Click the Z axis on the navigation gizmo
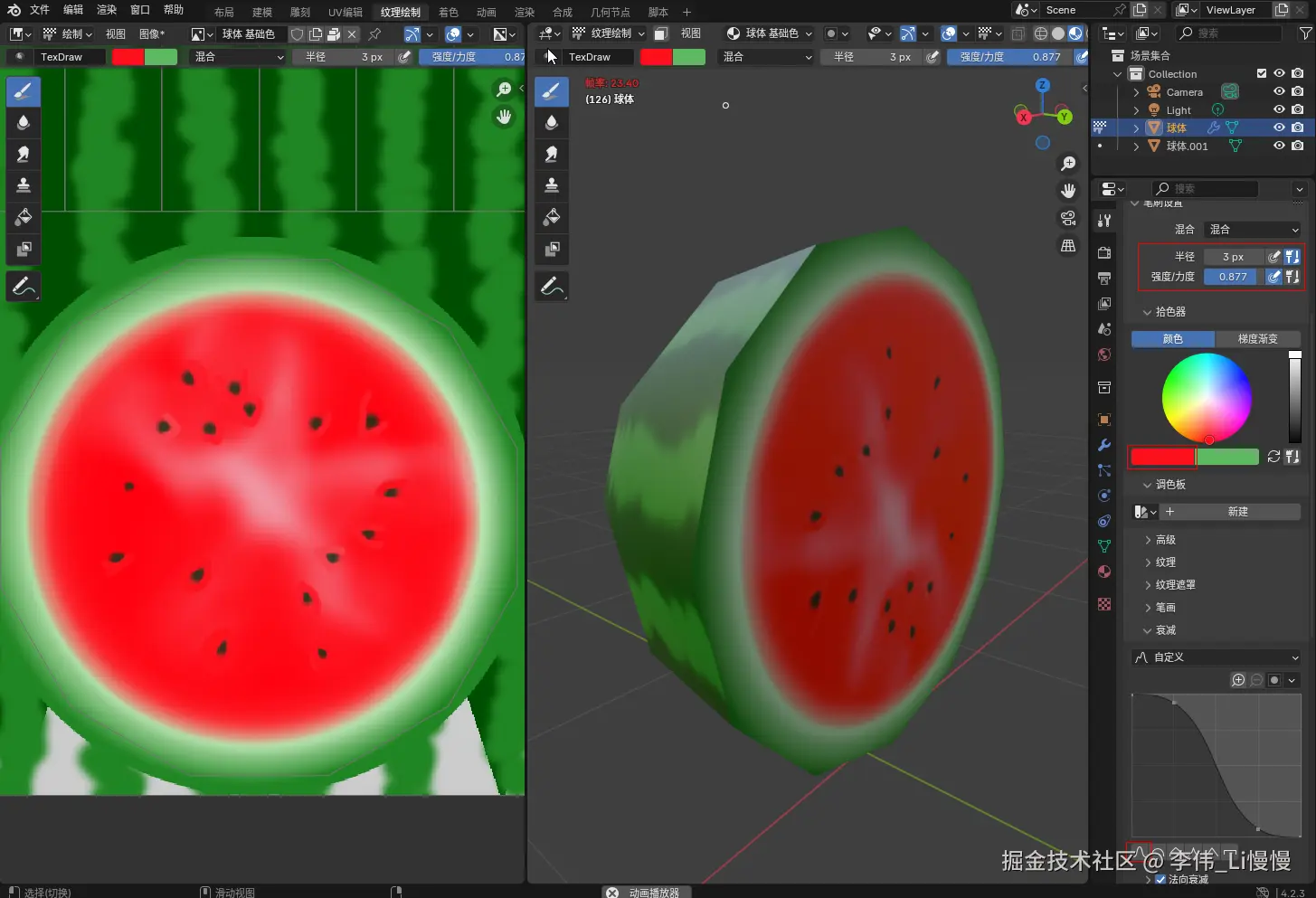The width and height of the screenshot is (1316, 898). coord(1043,85)
